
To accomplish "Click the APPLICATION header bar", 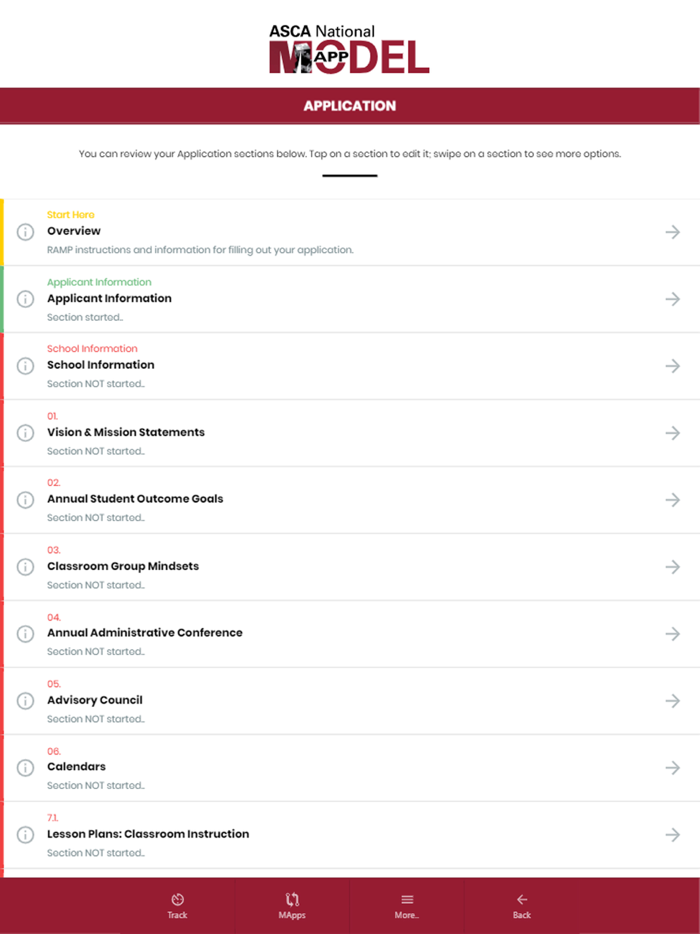I will 349,105.
